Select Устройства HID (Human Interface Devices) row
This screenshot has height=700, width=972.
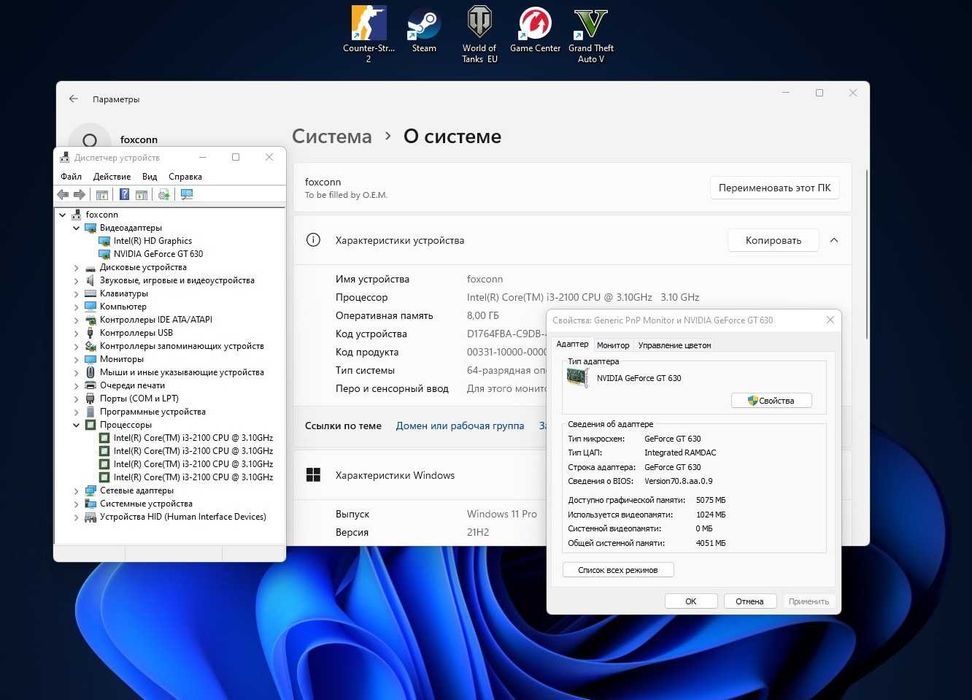[x=182, y=516]
